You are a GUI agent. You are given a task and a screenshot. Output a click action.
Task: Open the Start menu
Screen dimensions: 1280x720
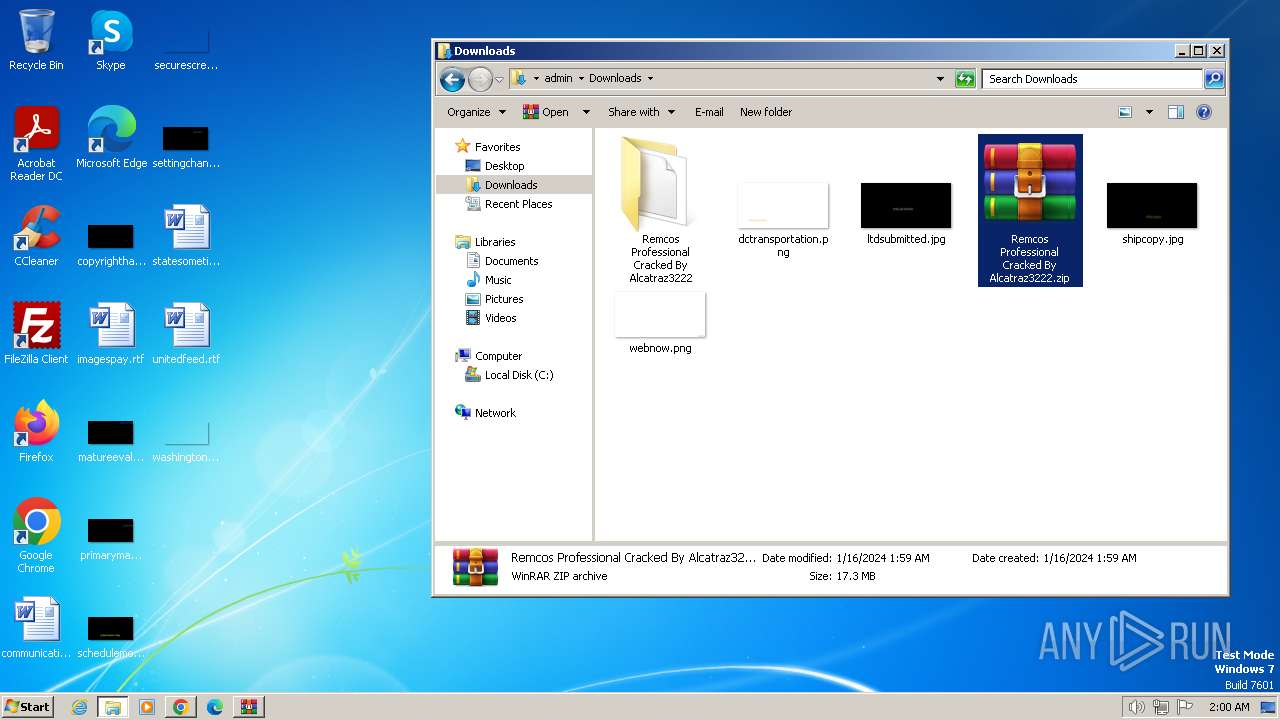coord(27,707)
